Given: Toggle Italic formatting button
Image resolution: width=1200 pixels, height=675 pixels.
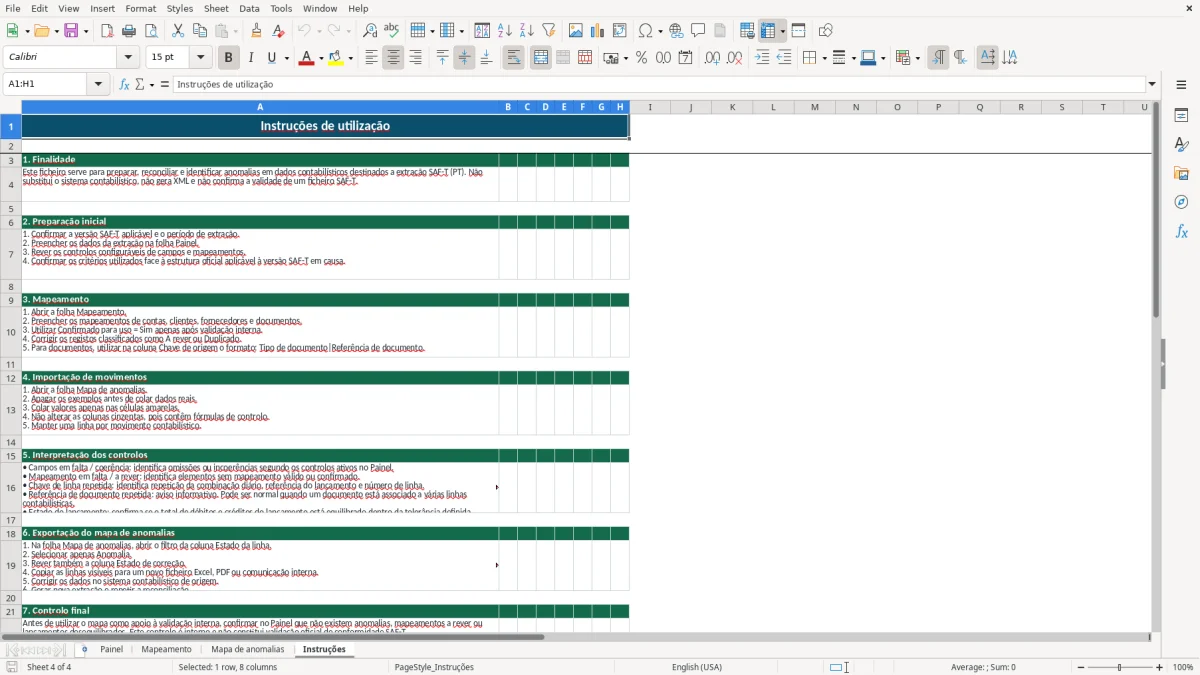Looking at the screenshot, I should click(x=251, y=58).
